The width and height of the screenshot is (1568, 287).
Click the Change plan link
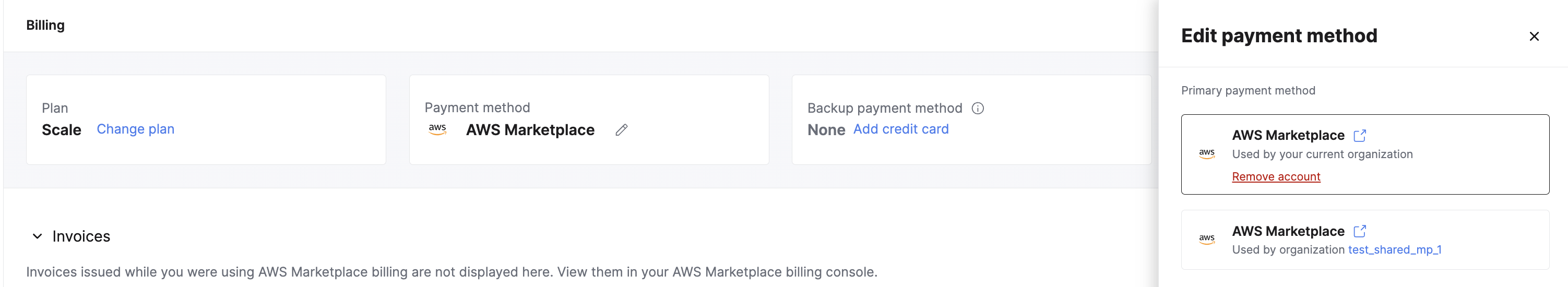(x=135, y=129)
